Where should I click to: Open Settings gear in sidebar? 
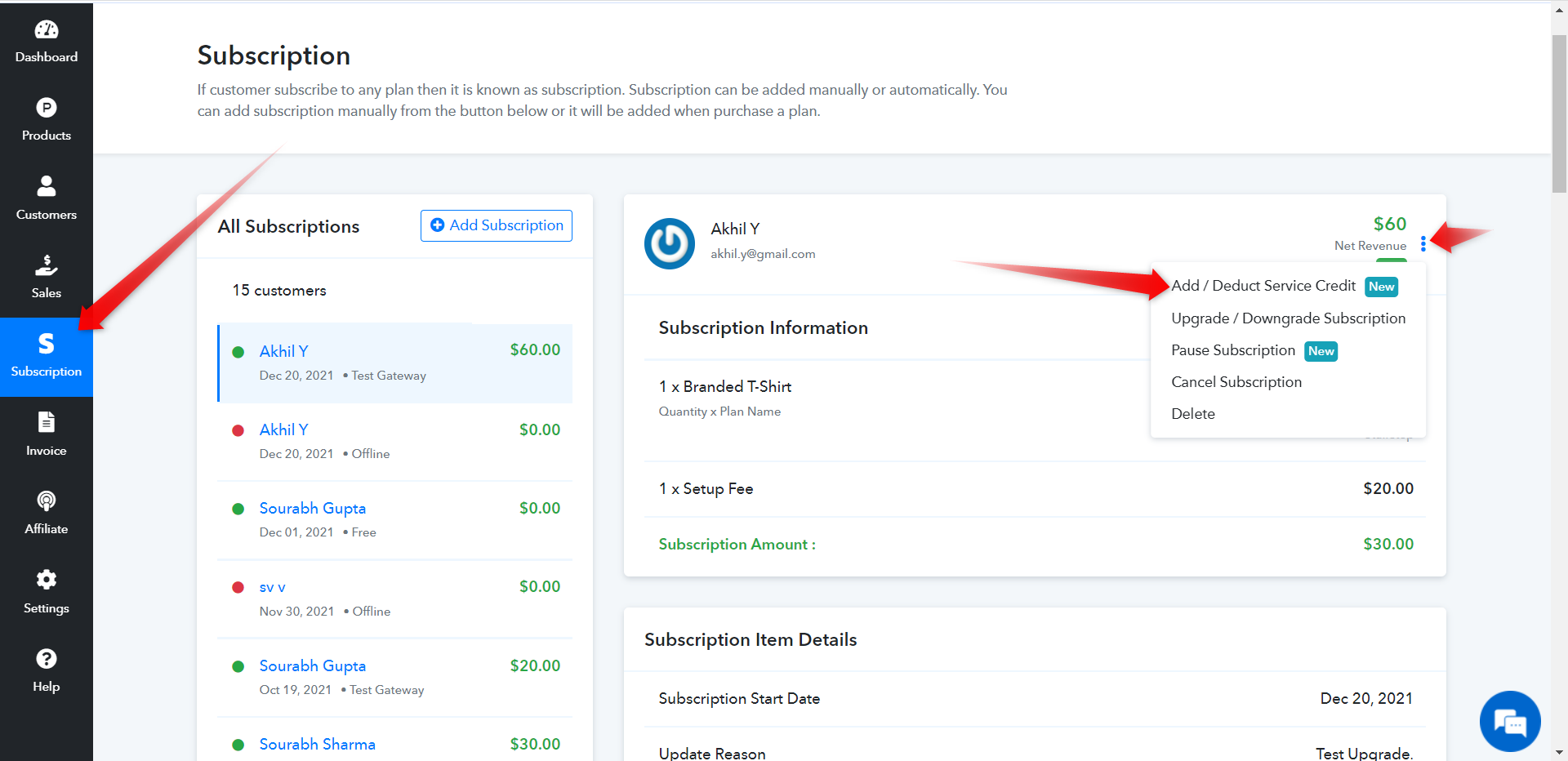[x=47, y=580]
